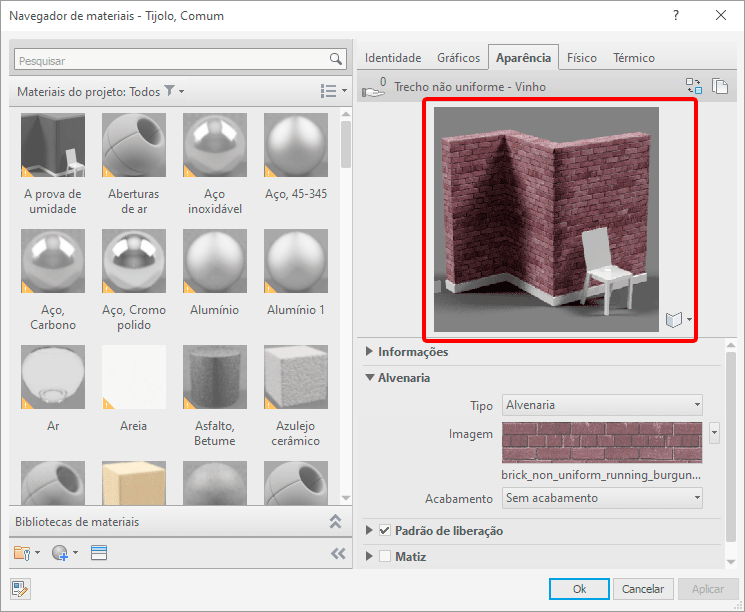Viewport: 745px width, 612px height.
Task: Enable the Matiz checkbox
Action: click(385, 556)
